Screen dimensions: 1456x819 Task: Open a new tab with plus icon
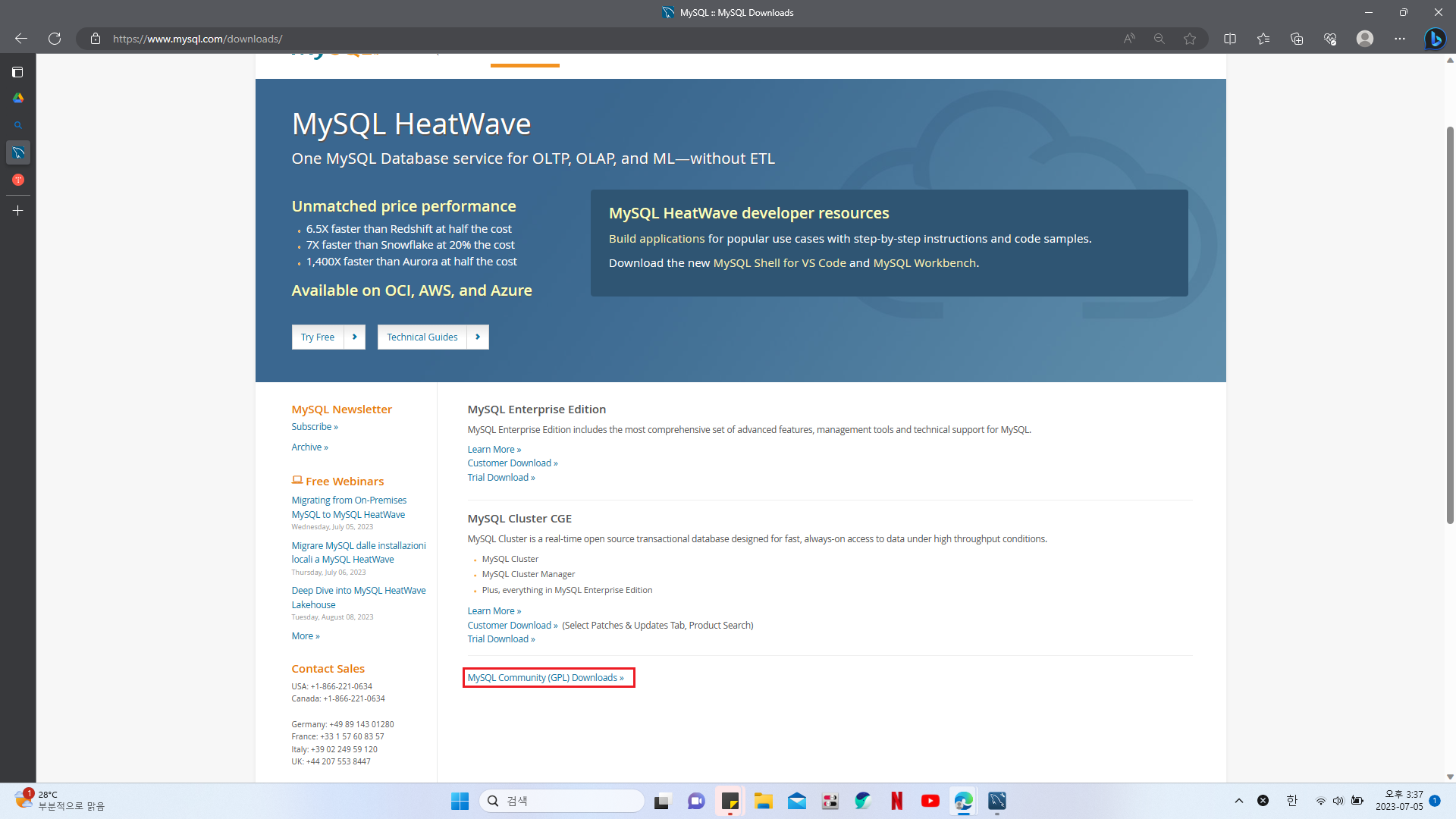[x=18, y=210]
